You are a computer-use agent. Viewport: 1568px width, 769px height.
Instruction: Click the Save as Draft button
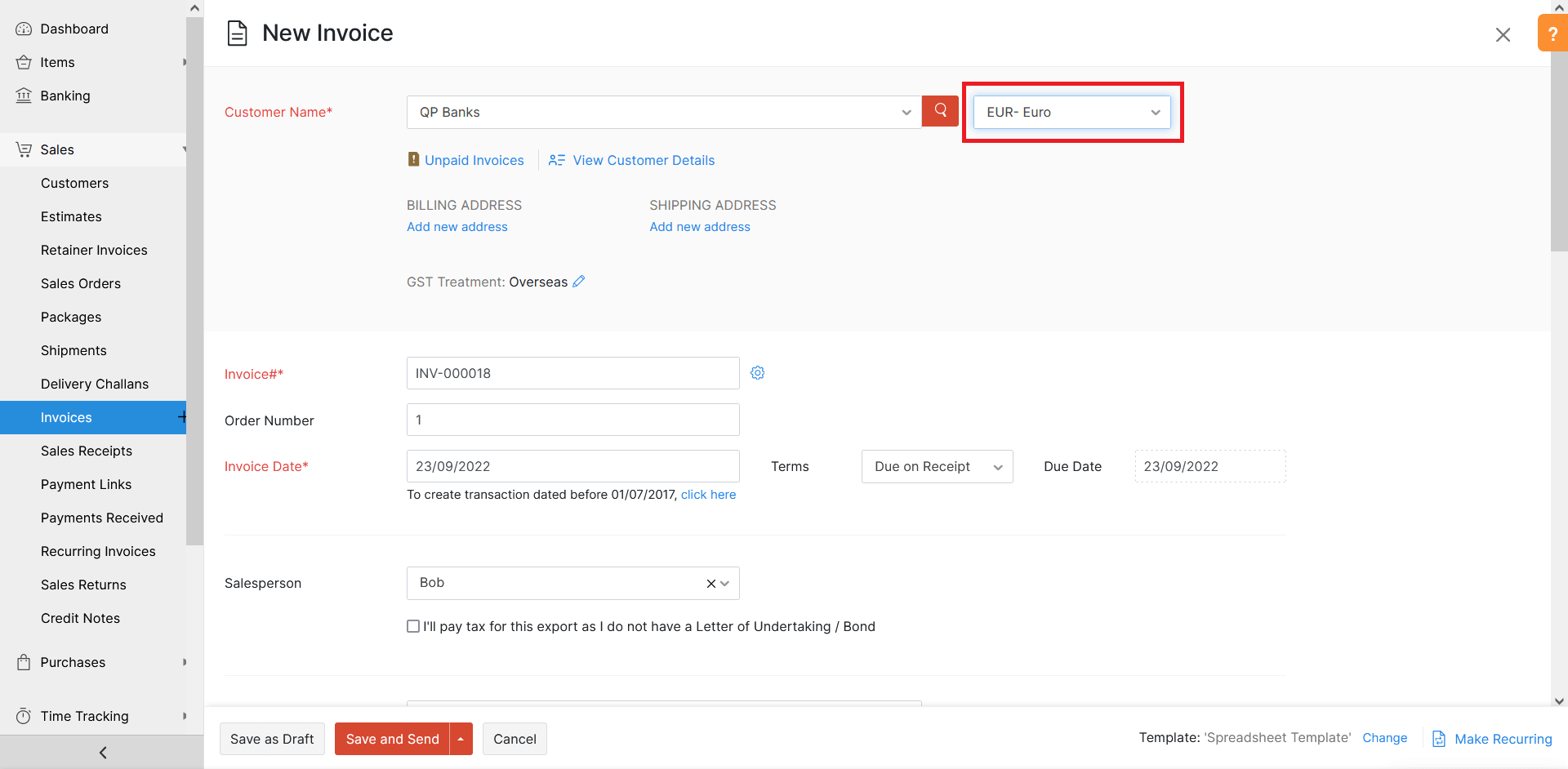coord(272,739)
